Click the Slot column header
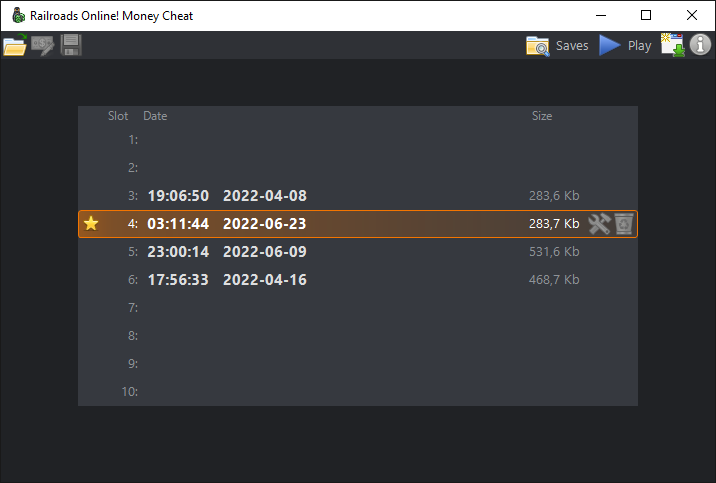This screenshot has width=716, height=483. [x=118, y=116]
